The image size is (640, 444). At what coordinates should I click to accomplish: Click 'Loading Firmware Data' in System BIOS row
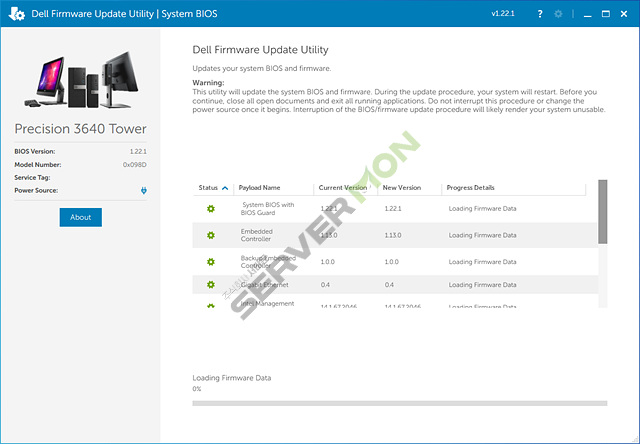pos(482,209)
